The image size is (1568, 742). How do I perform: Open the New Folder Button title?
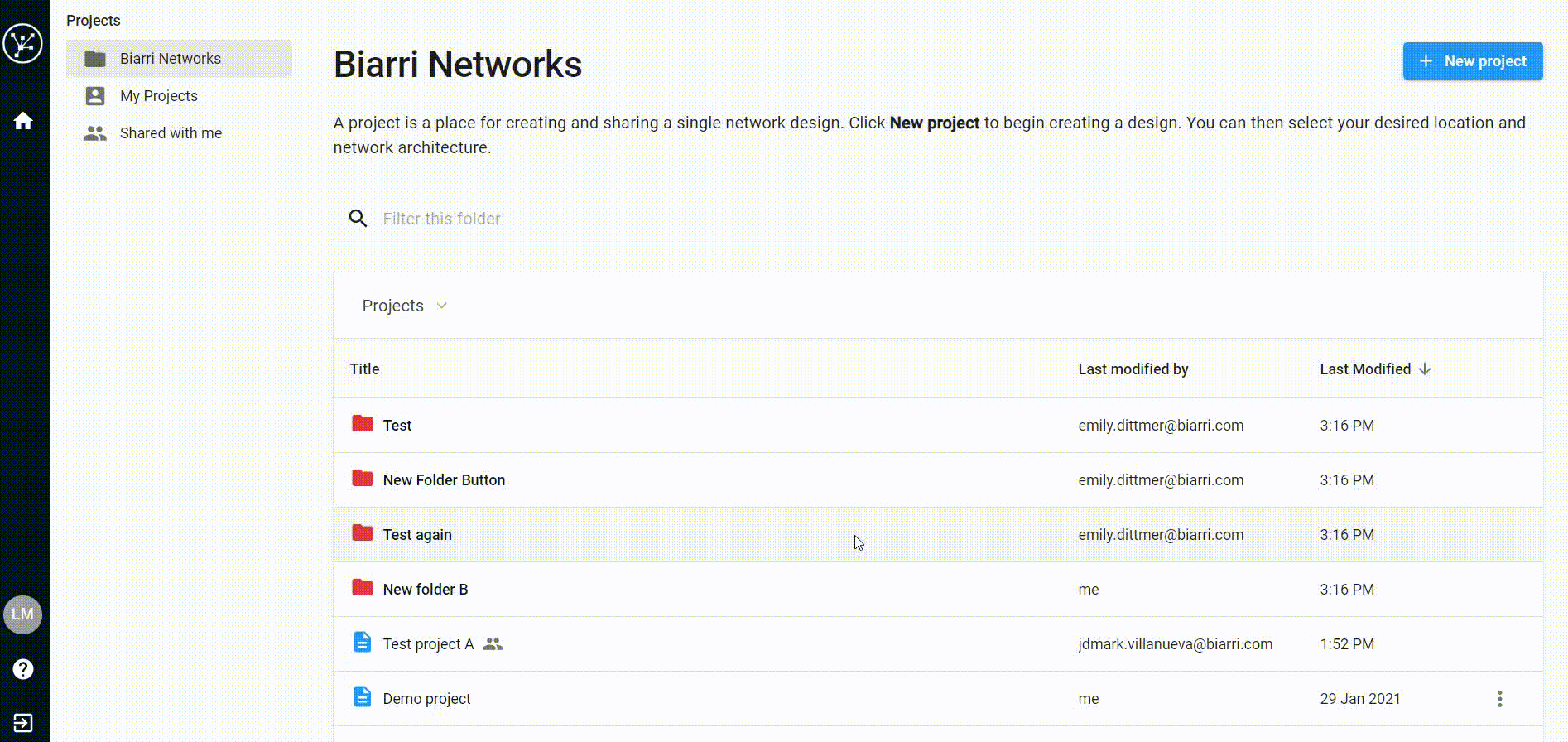(444, 480)
